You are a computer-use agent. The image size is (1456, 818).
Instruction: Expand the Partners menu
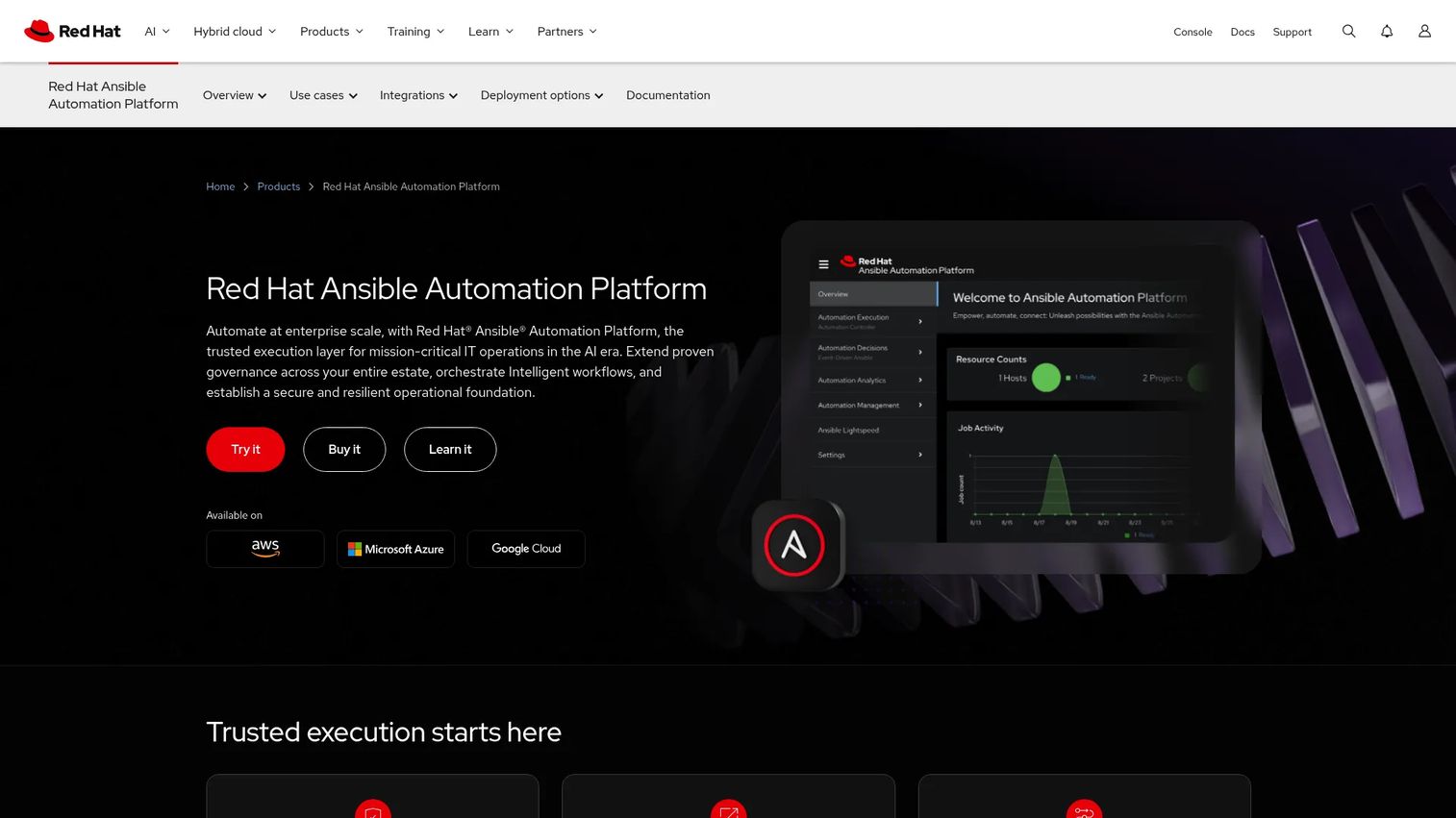pyautogui.click(x=566, y=31)
